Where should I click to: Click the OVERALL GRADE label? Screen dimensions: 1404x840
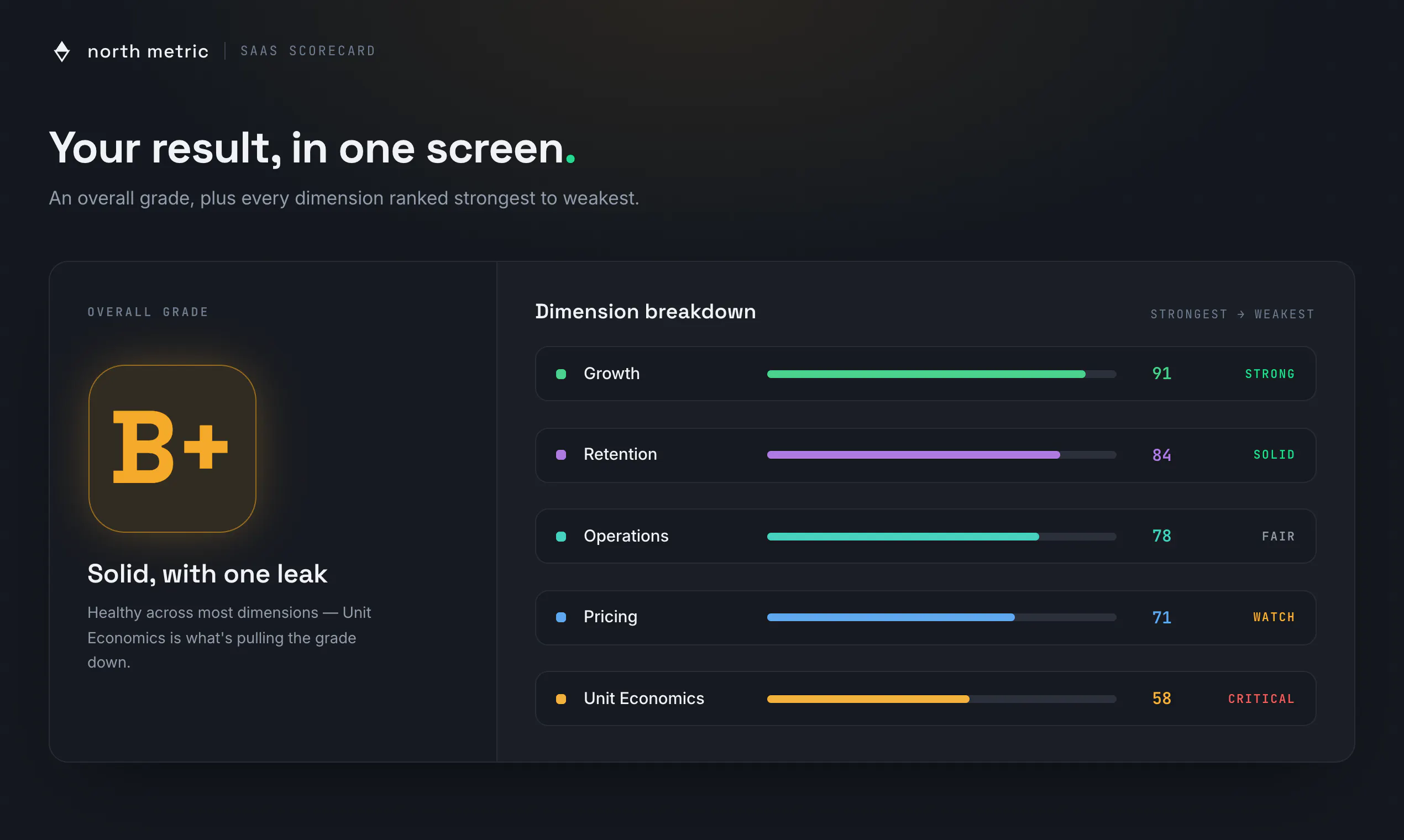(148, 312)
